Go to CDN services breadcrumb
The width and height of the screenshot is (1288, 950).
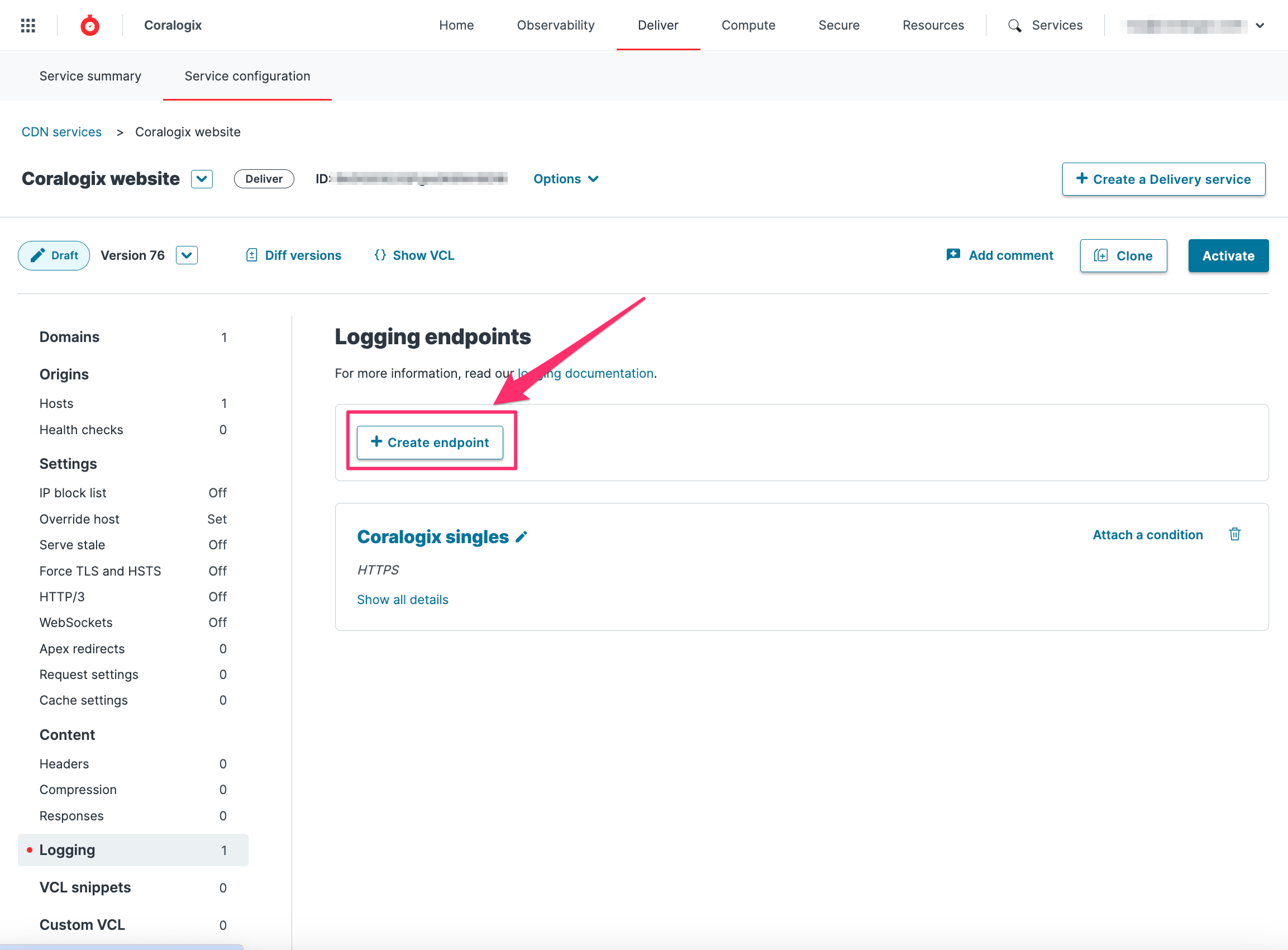point(61,132)
